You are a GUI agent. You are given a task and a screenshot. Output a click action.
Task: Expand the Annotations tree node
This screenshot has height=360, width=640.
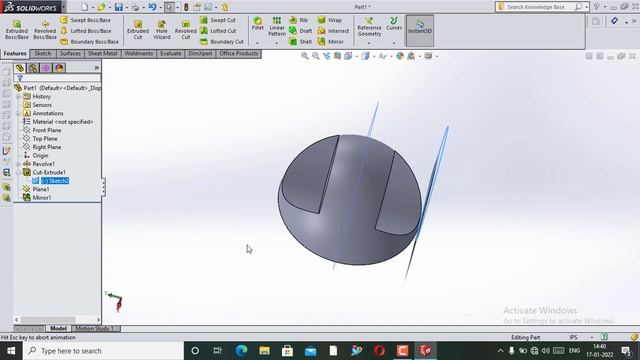pyautogui.click(x=18, y=113)
